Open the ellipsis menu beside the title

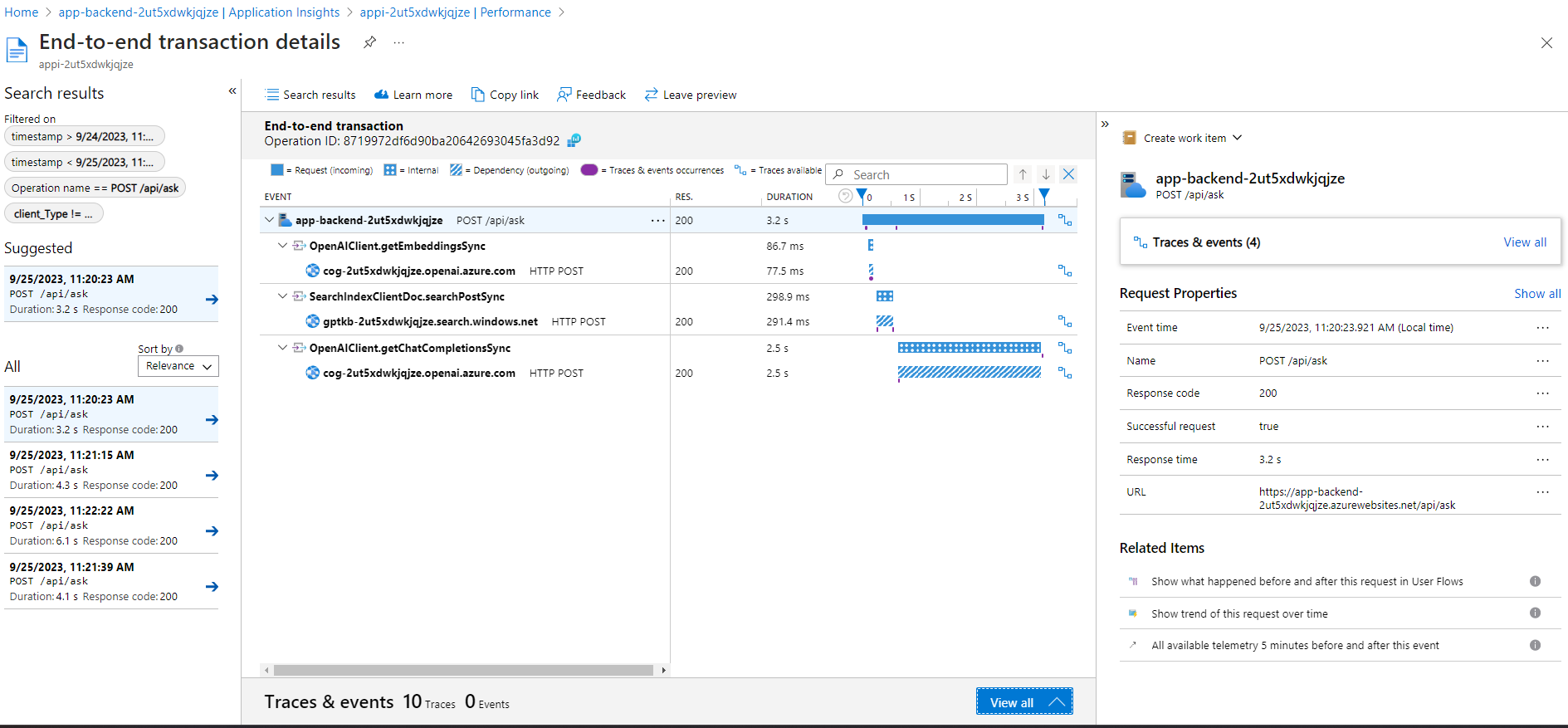399,42
